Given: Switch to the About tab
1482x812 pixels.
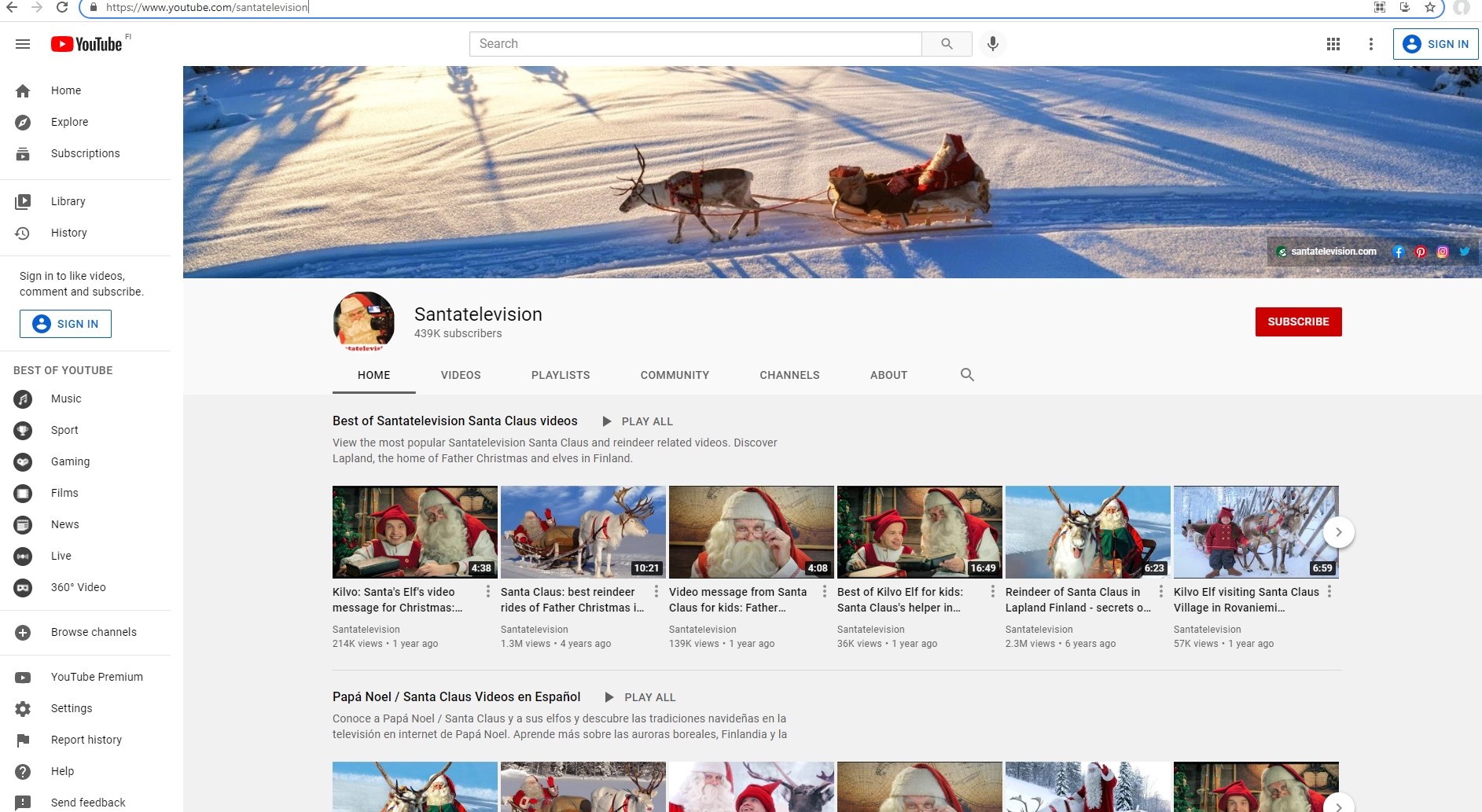Looking at the screenshot, I should click(888, 375).
